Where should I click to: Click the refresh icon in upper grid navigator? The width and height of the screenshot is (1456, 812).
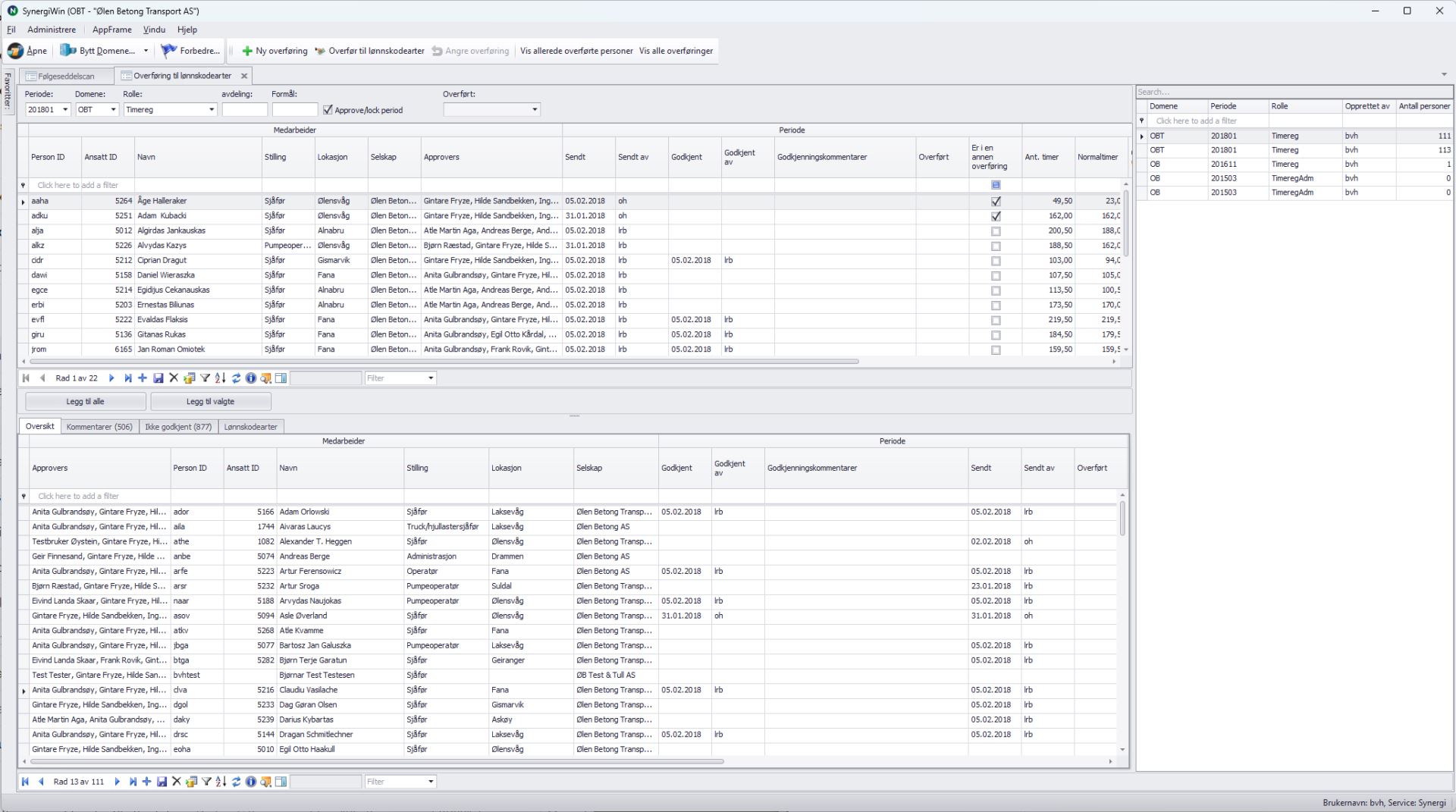pos(236,378)
